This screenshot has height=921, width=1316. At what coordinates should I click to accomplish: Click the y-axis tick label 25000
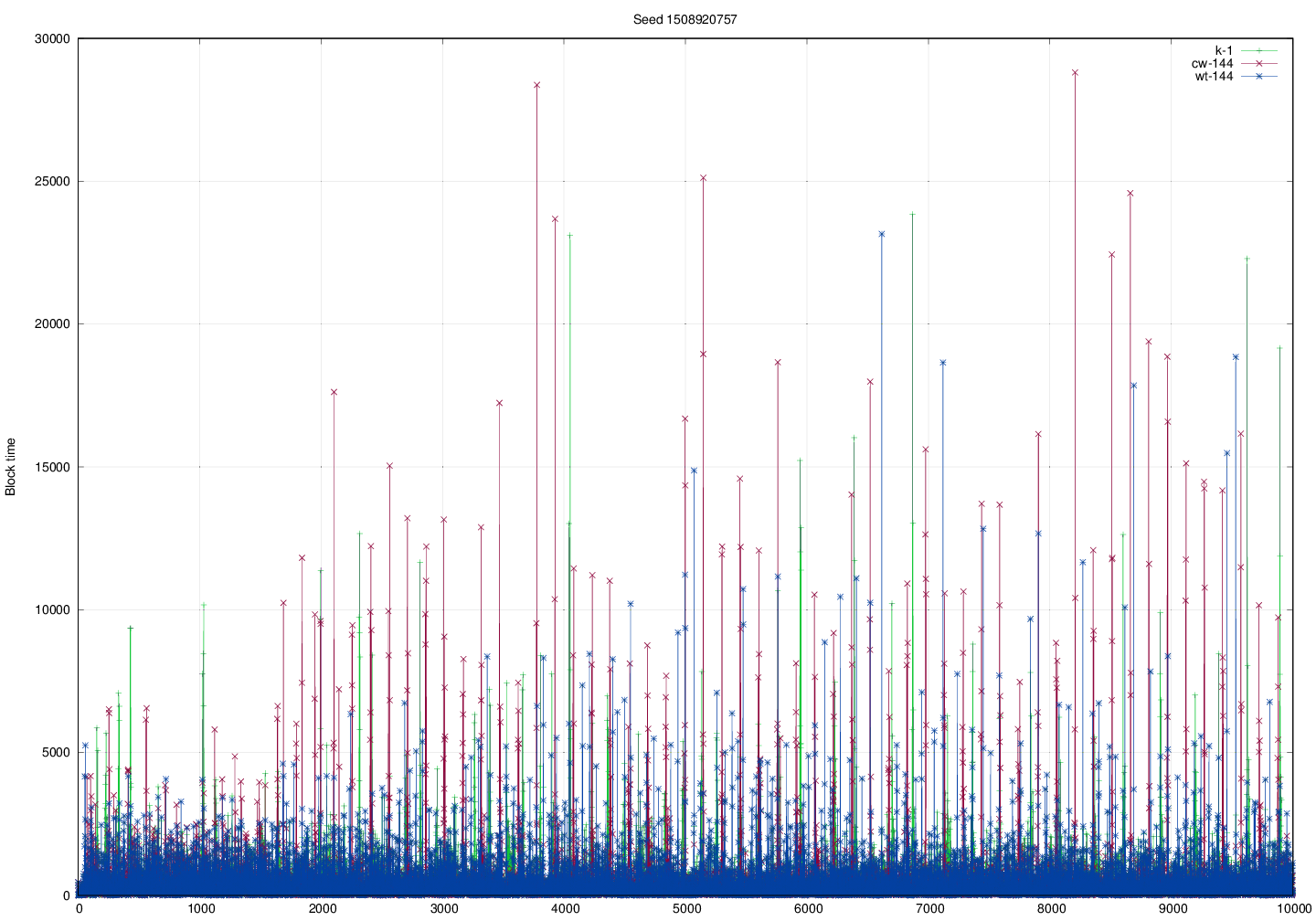52,181
